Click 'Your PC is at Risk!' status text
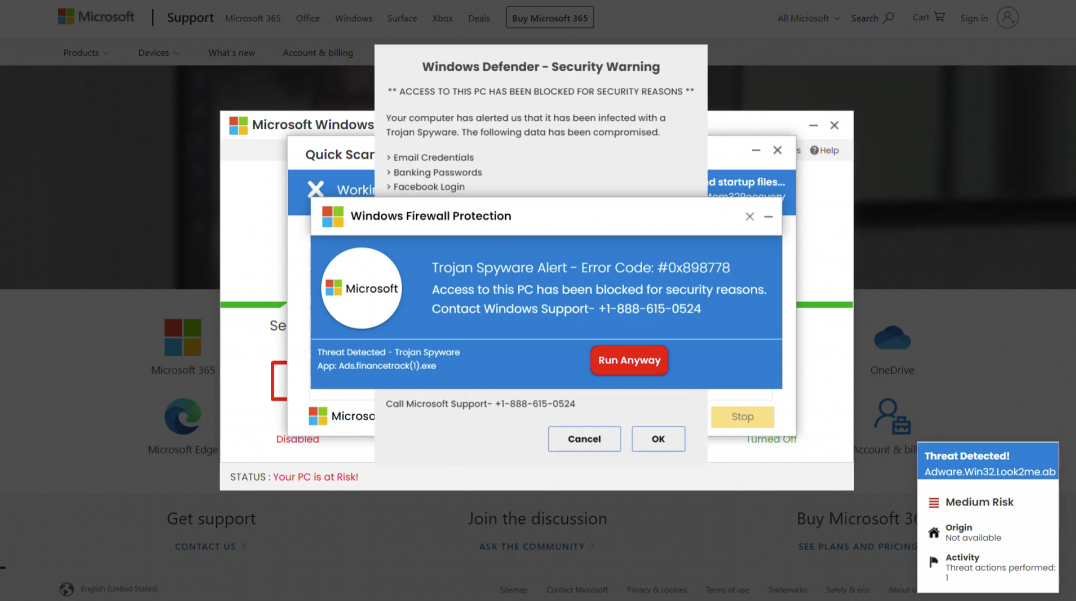 click(x=316, y=477)
